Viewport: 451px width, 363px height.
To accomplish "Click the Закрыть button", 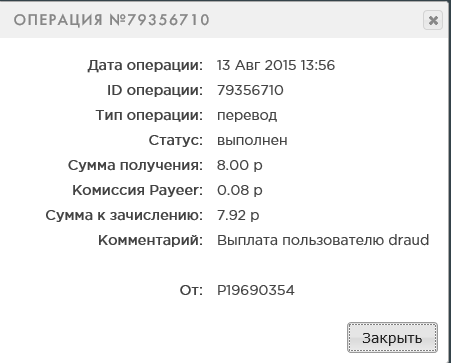I will pos(392,337).
